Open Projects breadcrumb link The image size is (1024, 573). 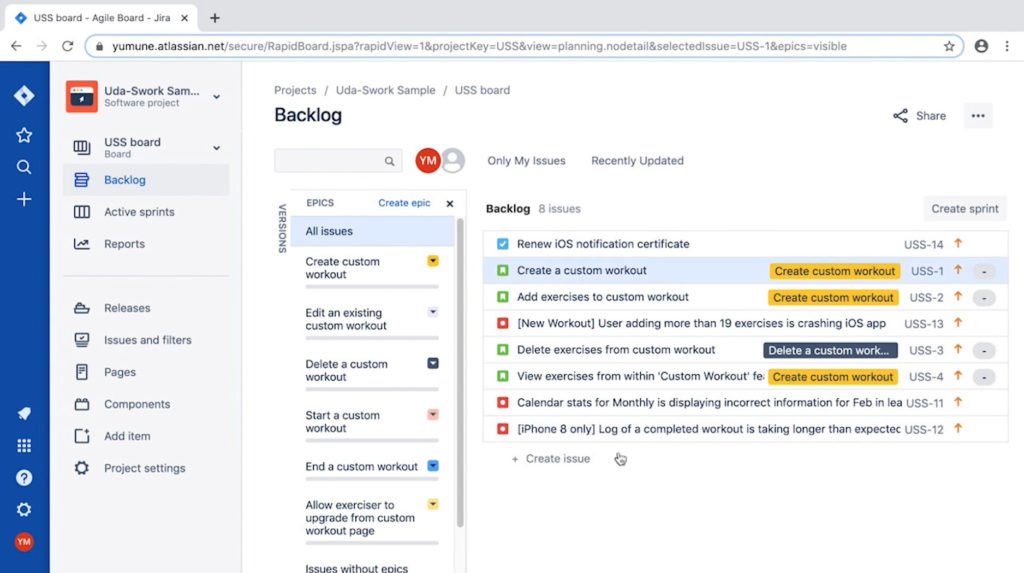[295, 90]
